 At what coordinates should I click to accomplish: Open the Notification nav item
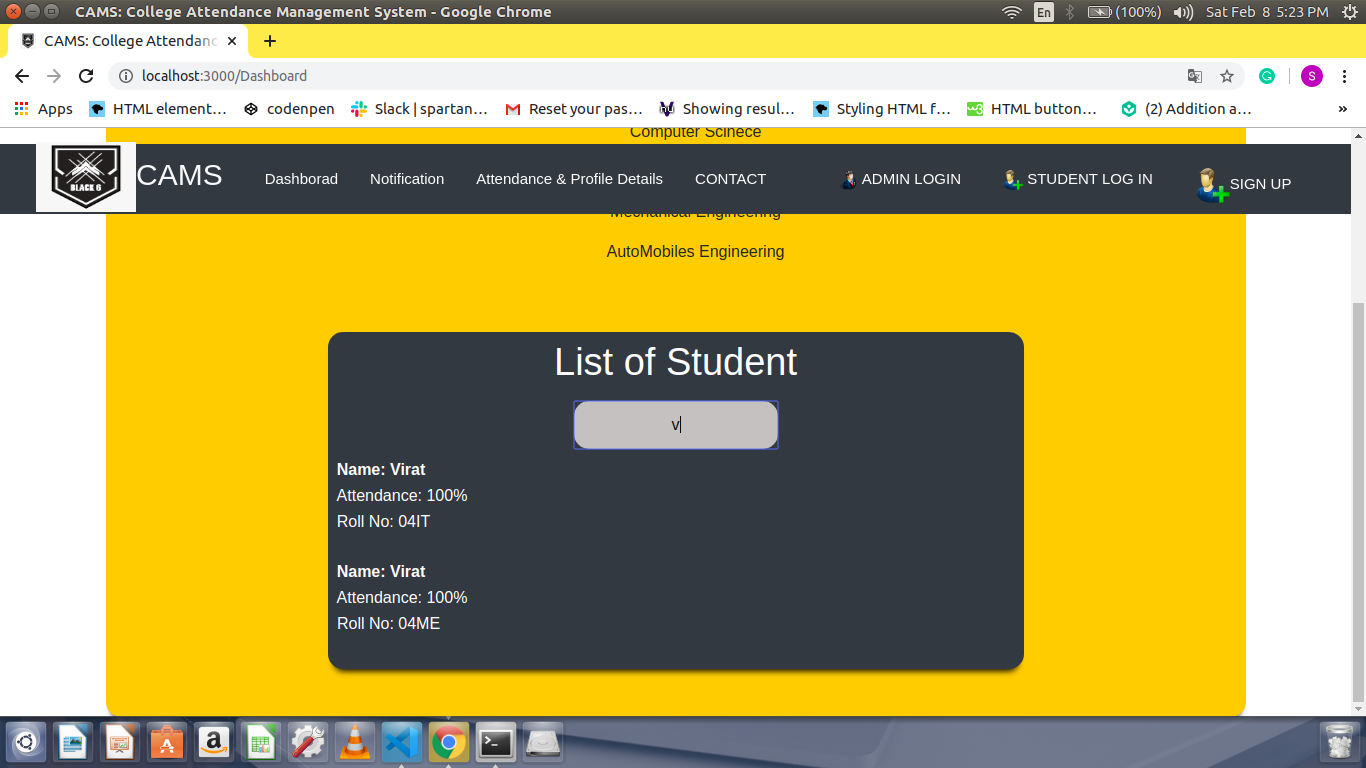click(x=407, y=179)
